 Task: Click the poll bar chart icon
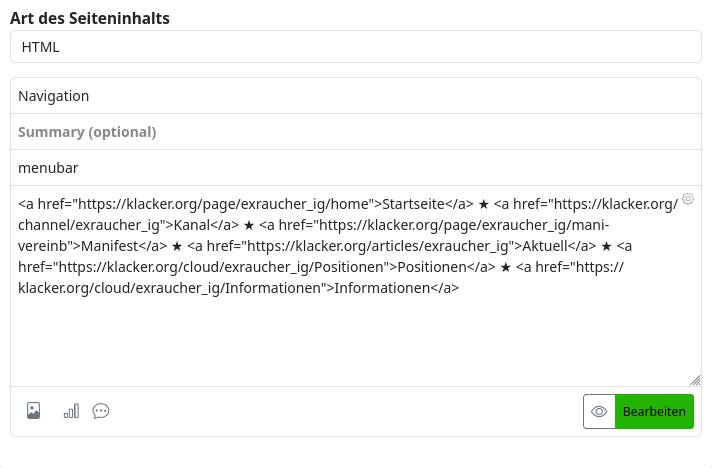click(x=71, y=411)
